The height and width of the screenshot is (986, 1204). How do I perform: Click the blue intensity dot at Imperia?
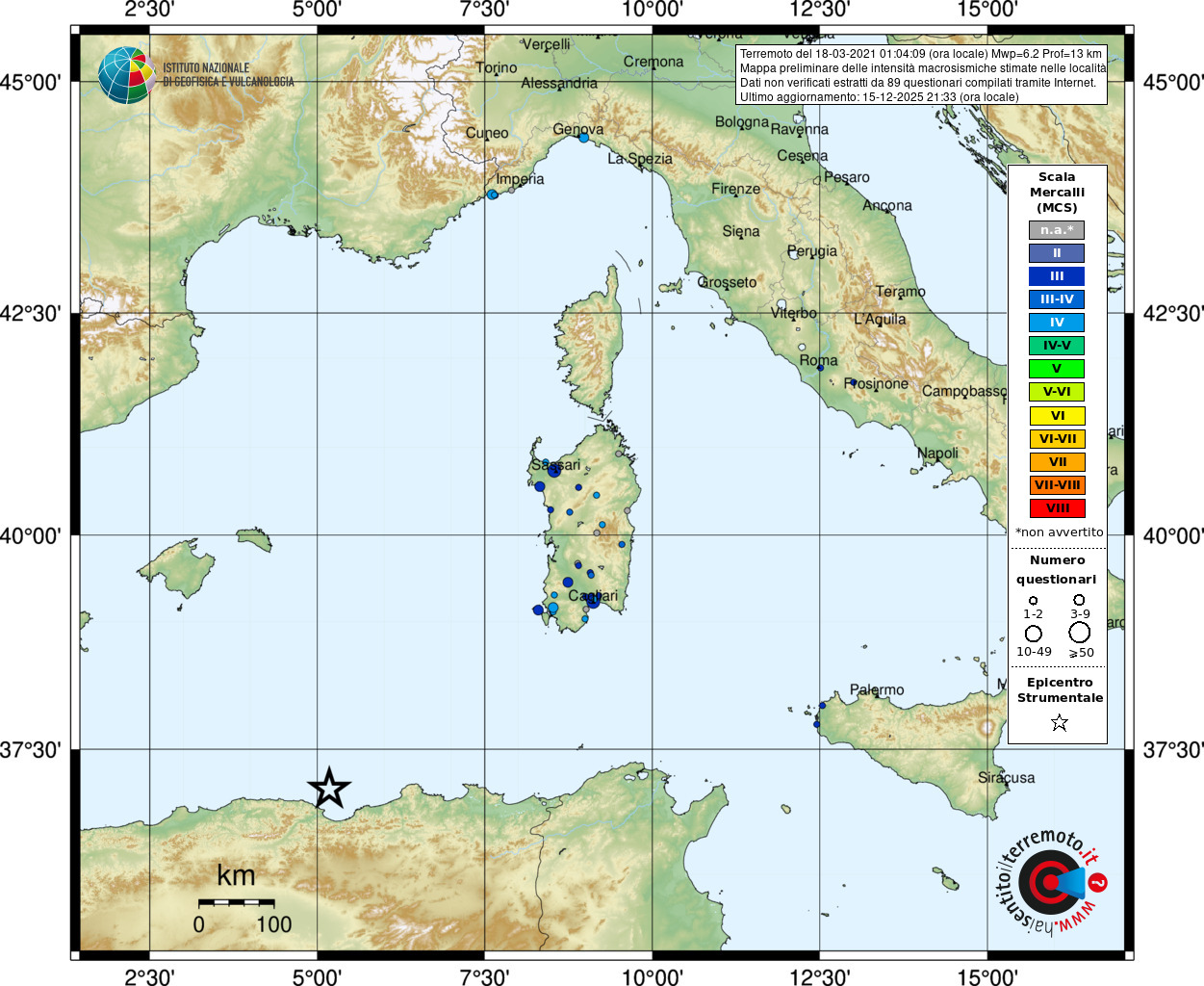tap(493, 195)
